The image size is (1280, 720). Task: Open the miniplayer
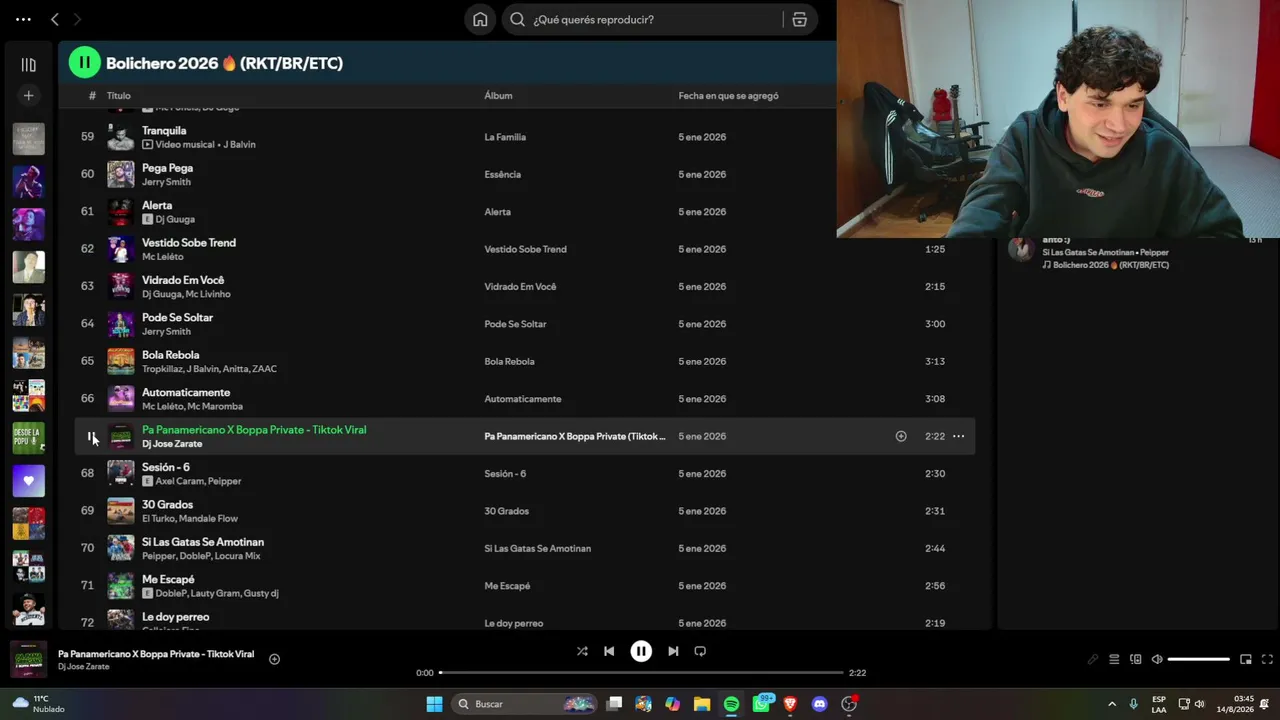1246,659
